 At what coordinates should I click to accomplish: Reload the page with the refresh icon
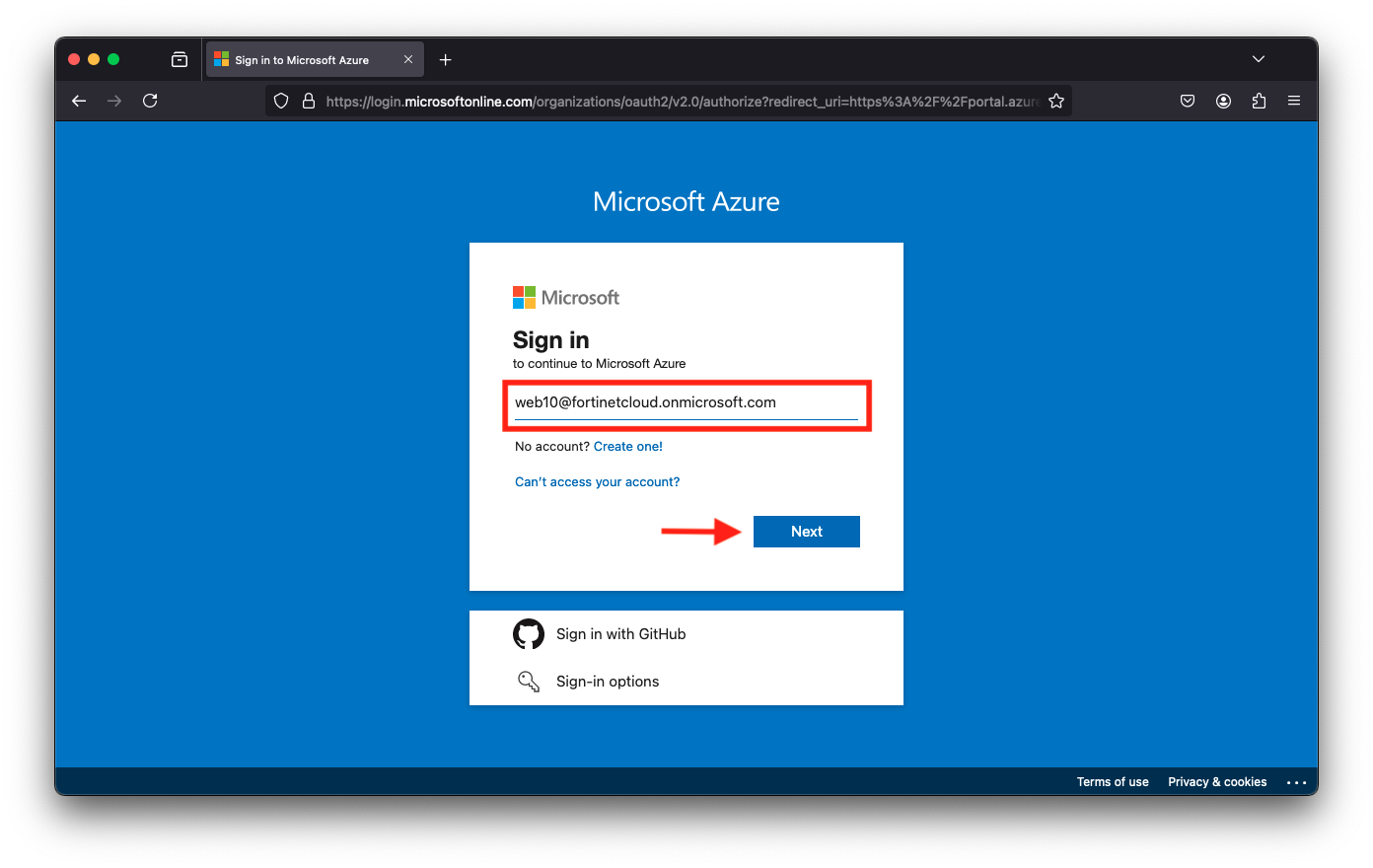(x=150, y=101)
